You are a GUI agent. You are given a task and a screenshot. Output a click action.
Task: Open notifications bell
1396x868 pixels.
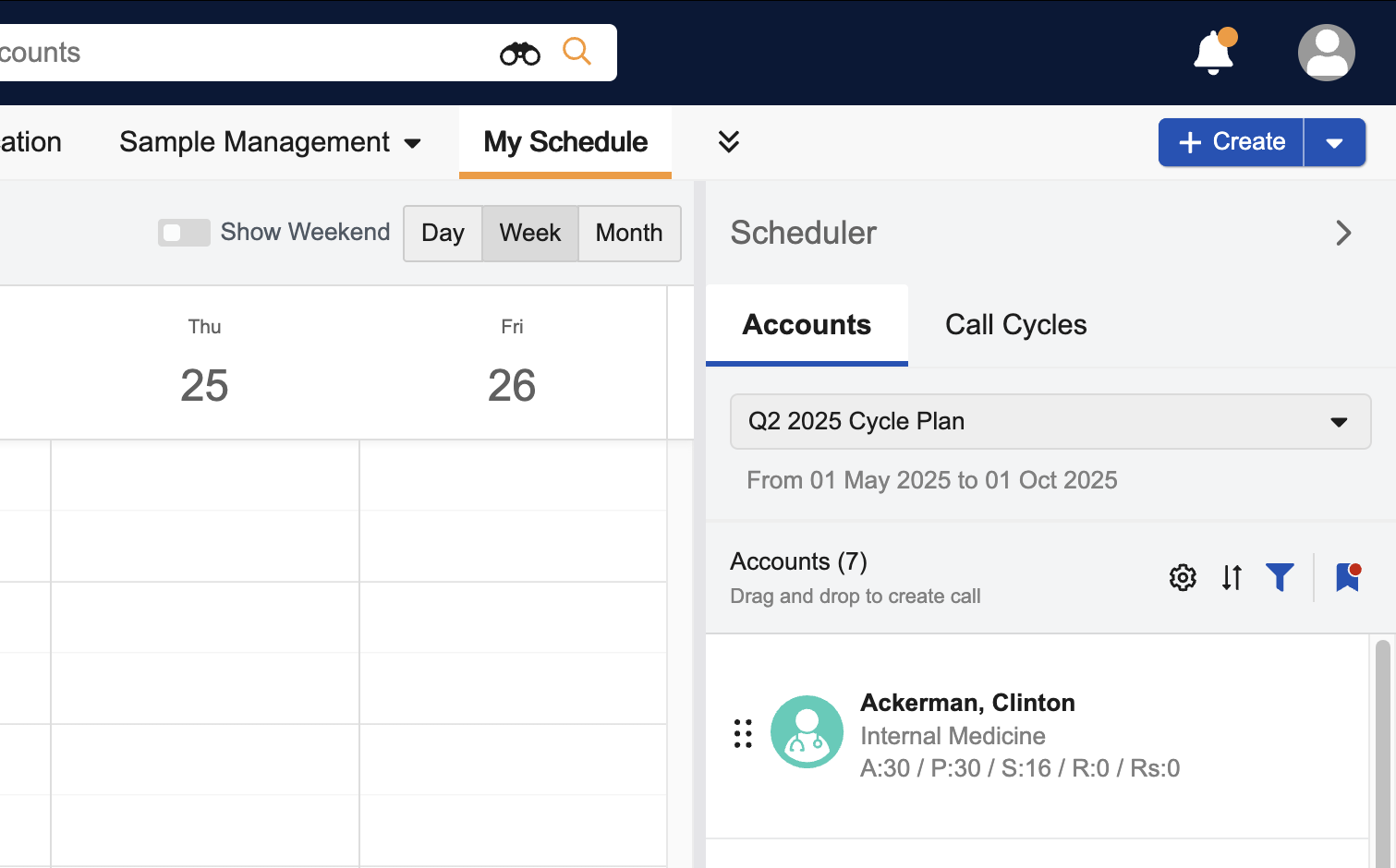click(x=1213, y=53)
